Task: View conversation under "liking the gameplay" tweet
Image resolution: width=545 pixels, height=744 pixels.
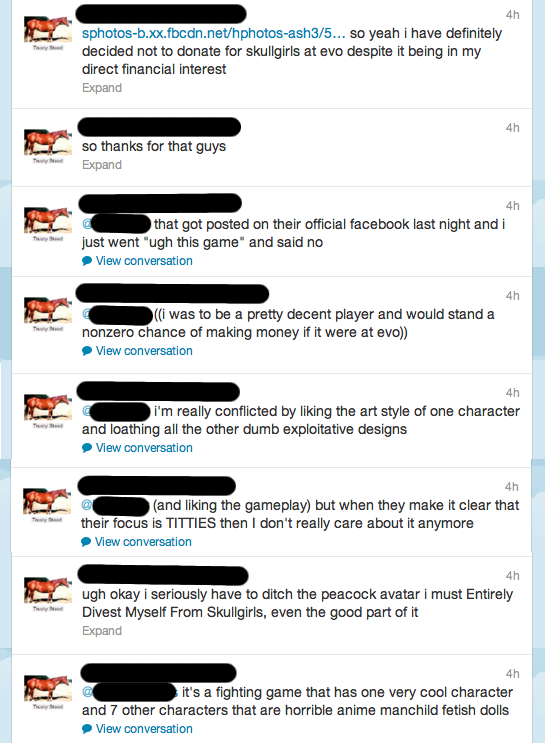Action: (143, 542)
